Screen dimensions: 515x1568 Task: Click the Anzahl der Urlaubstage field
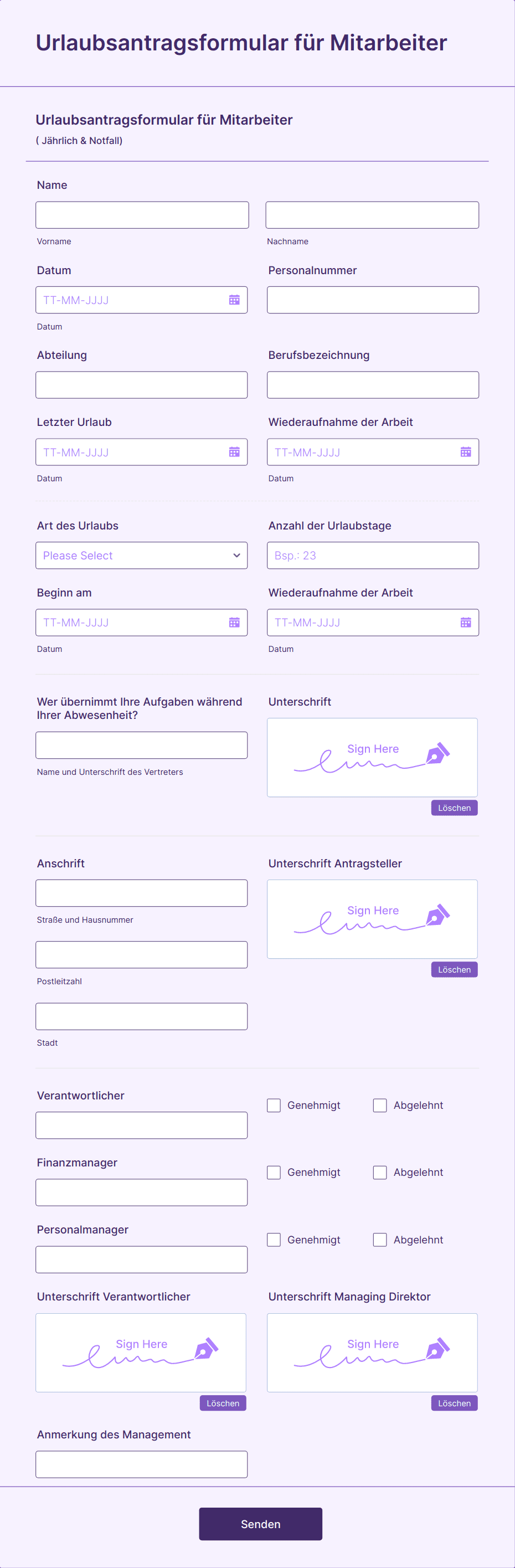pyautogui.click(x=373, y=556)
